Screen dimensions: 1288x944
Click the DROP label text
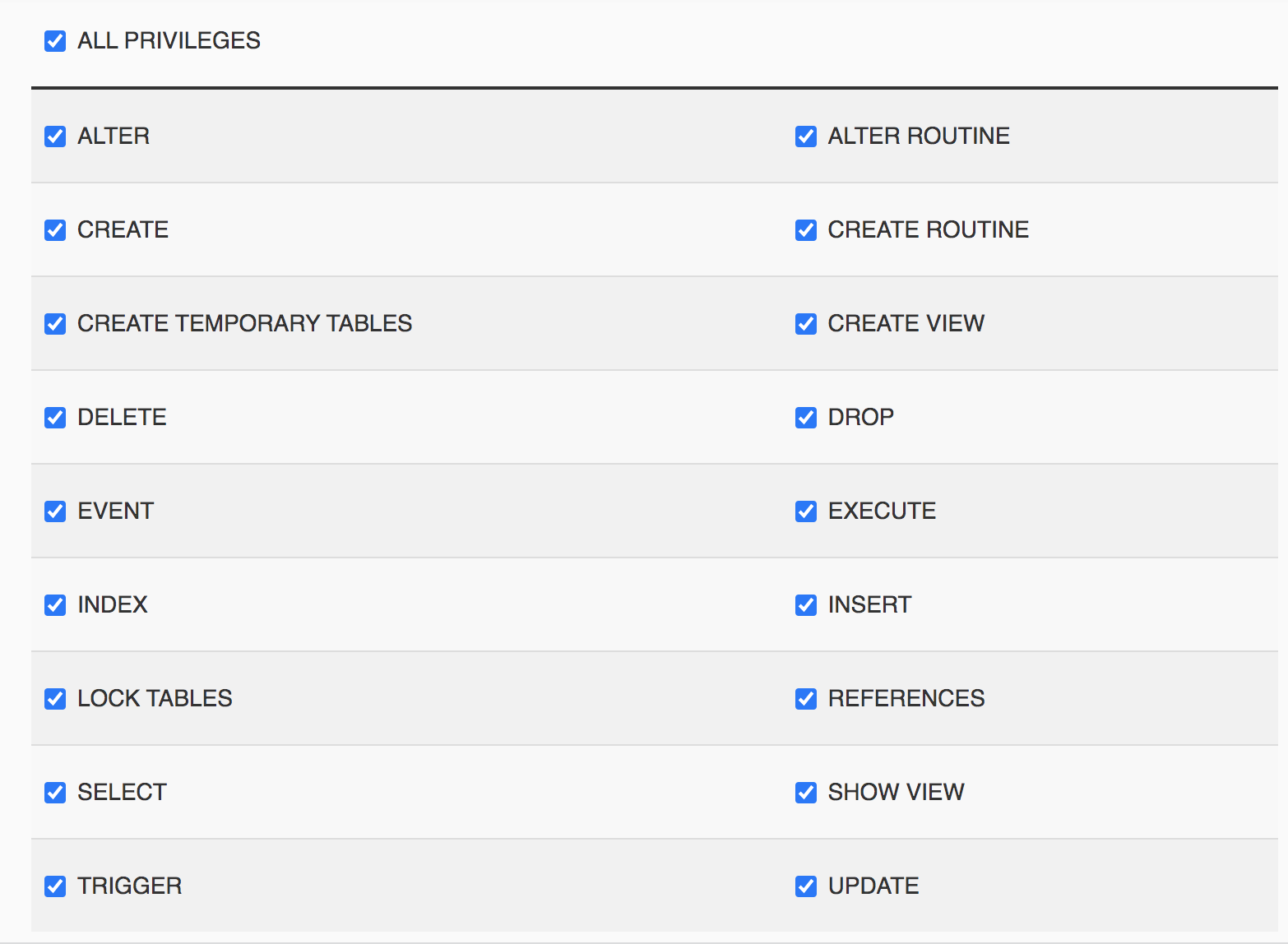click(x=861, y=417)
